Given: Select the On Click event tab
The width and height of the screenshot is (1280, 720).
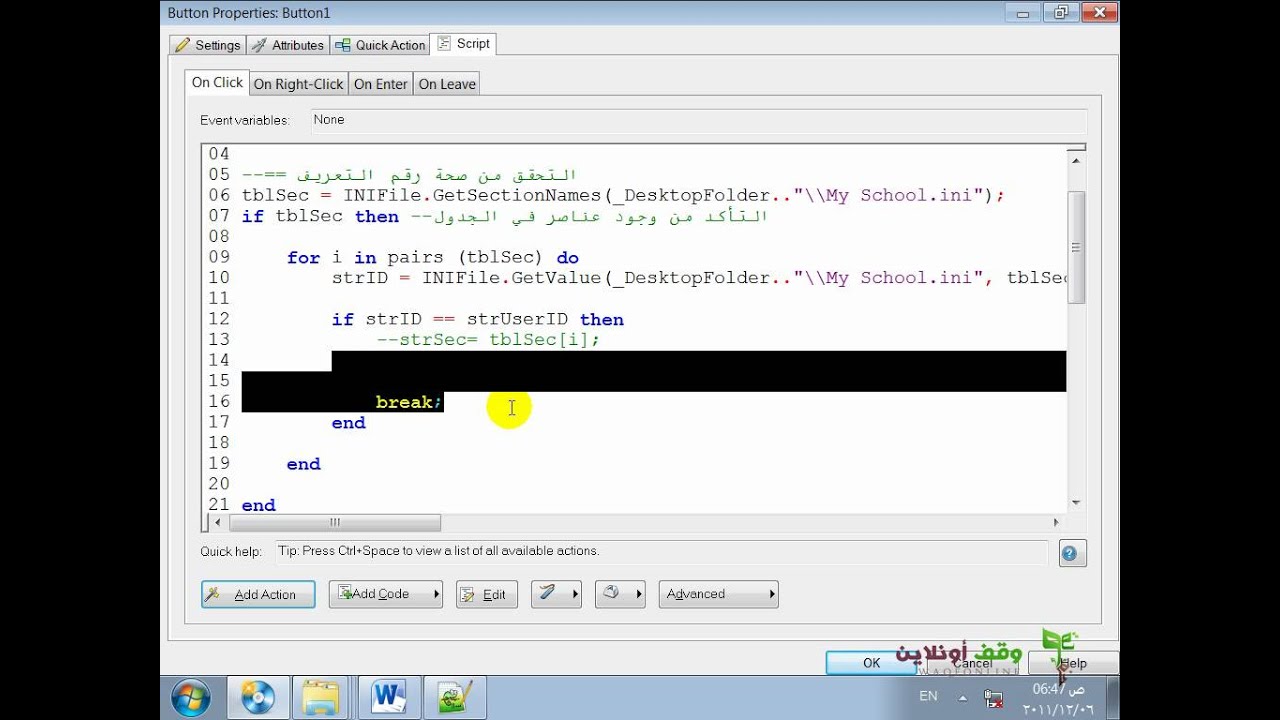Looking at the screenshot, I should pos(217,83).
